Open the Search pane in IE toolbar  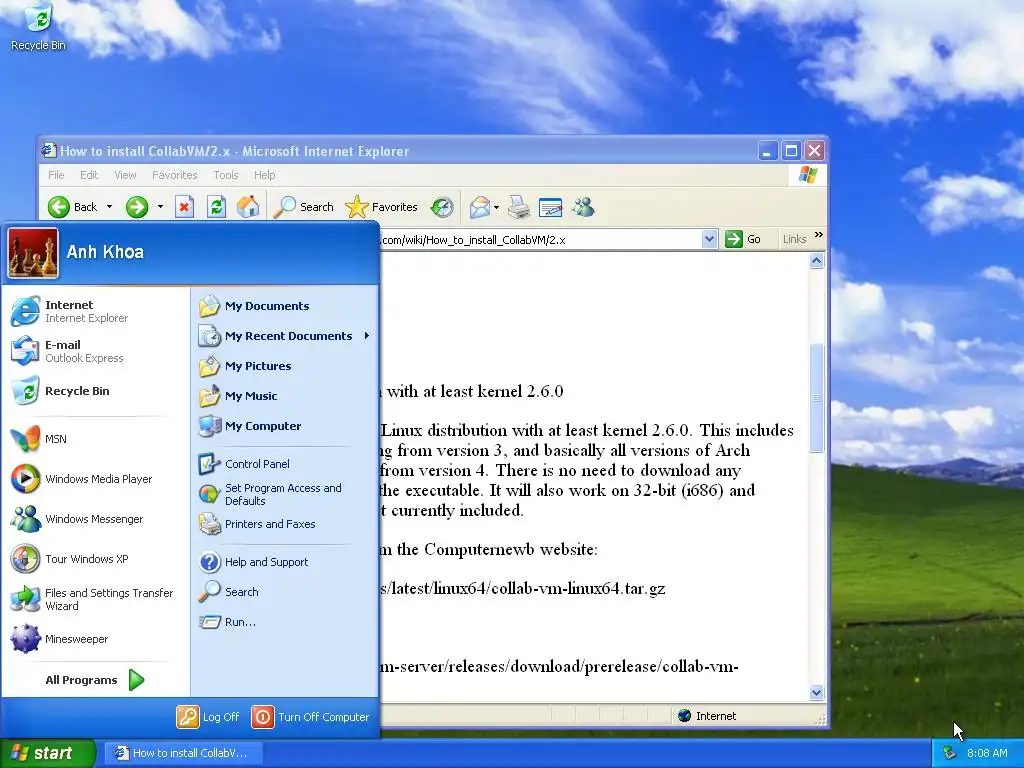(304, 207)
